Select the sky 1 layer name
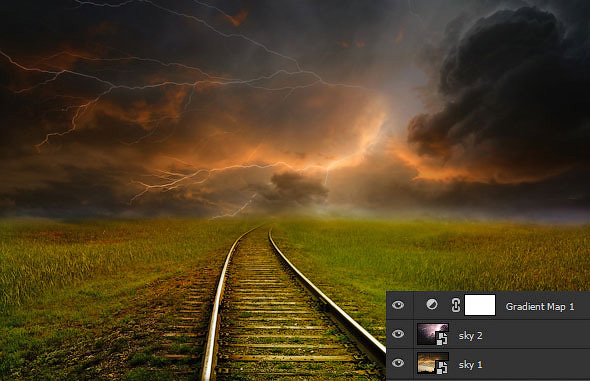590x381 pixels. click(x=470, y=364)
